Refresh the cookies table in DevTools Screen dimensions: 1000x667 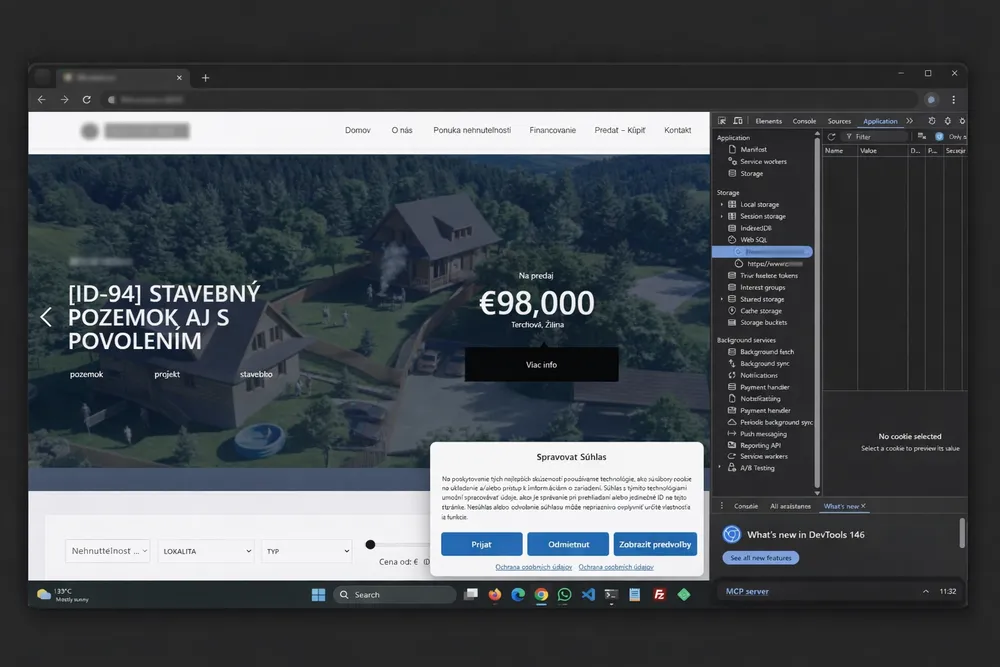831,136
